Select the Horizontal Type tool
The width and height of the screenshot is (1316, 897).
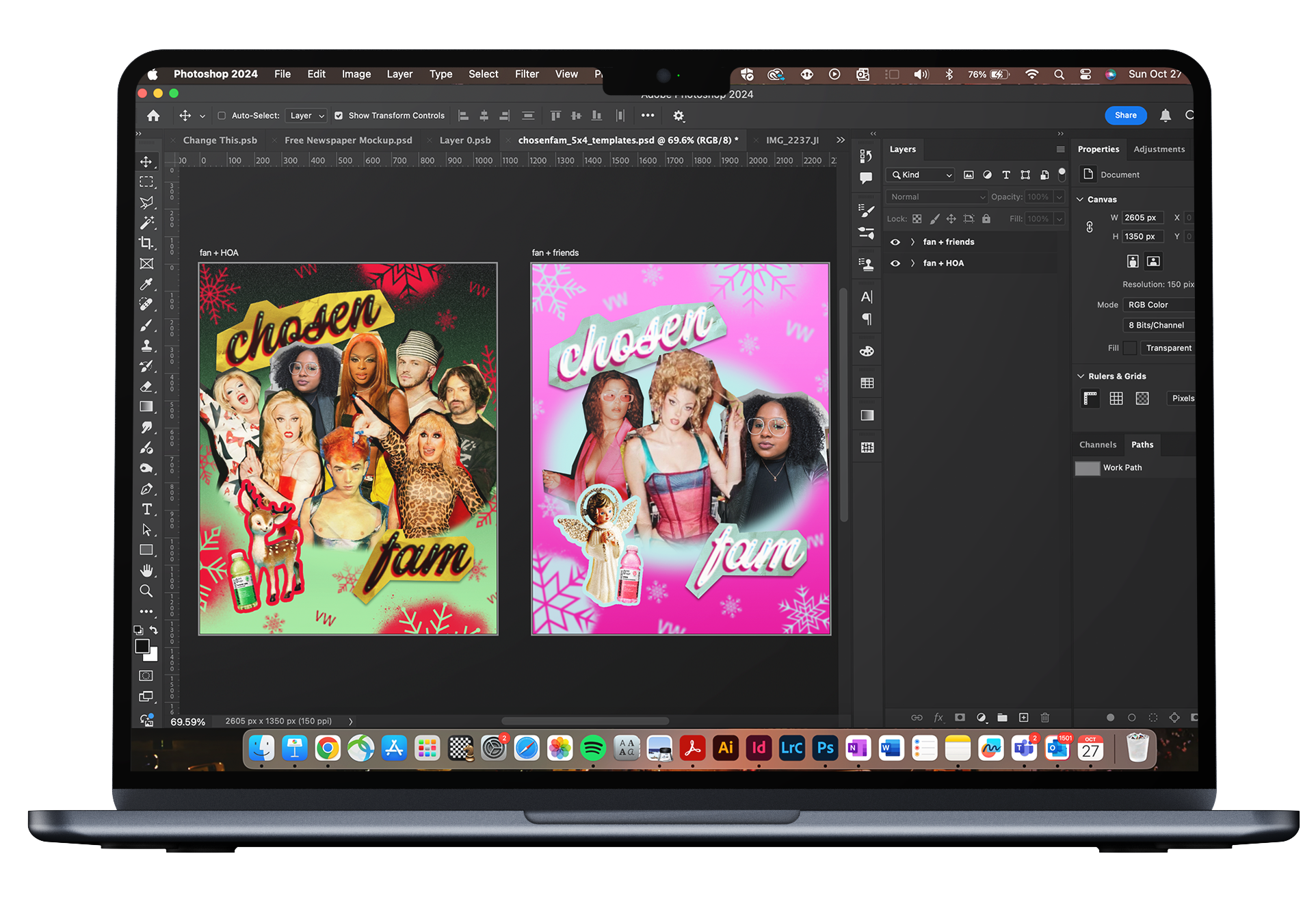(x=146, y=509)
